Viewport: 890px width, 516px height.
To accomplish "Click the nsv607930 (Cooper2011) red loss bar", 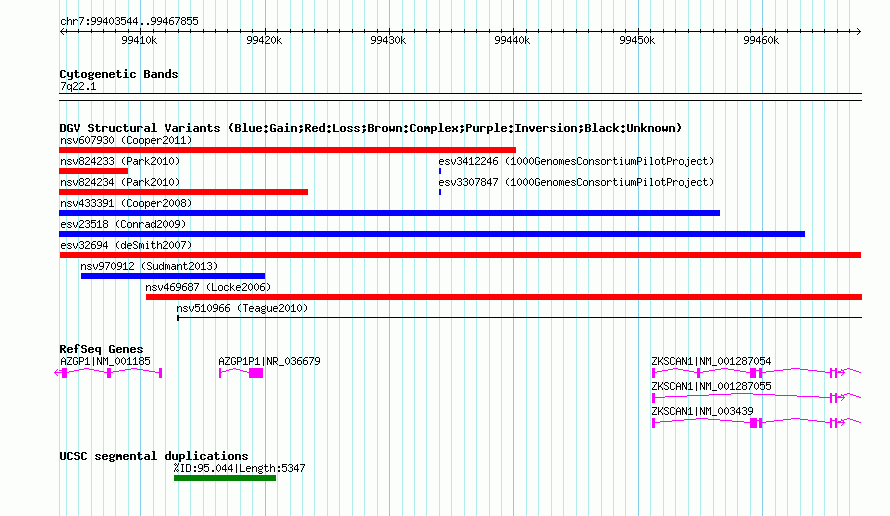I will coord(287,150).
